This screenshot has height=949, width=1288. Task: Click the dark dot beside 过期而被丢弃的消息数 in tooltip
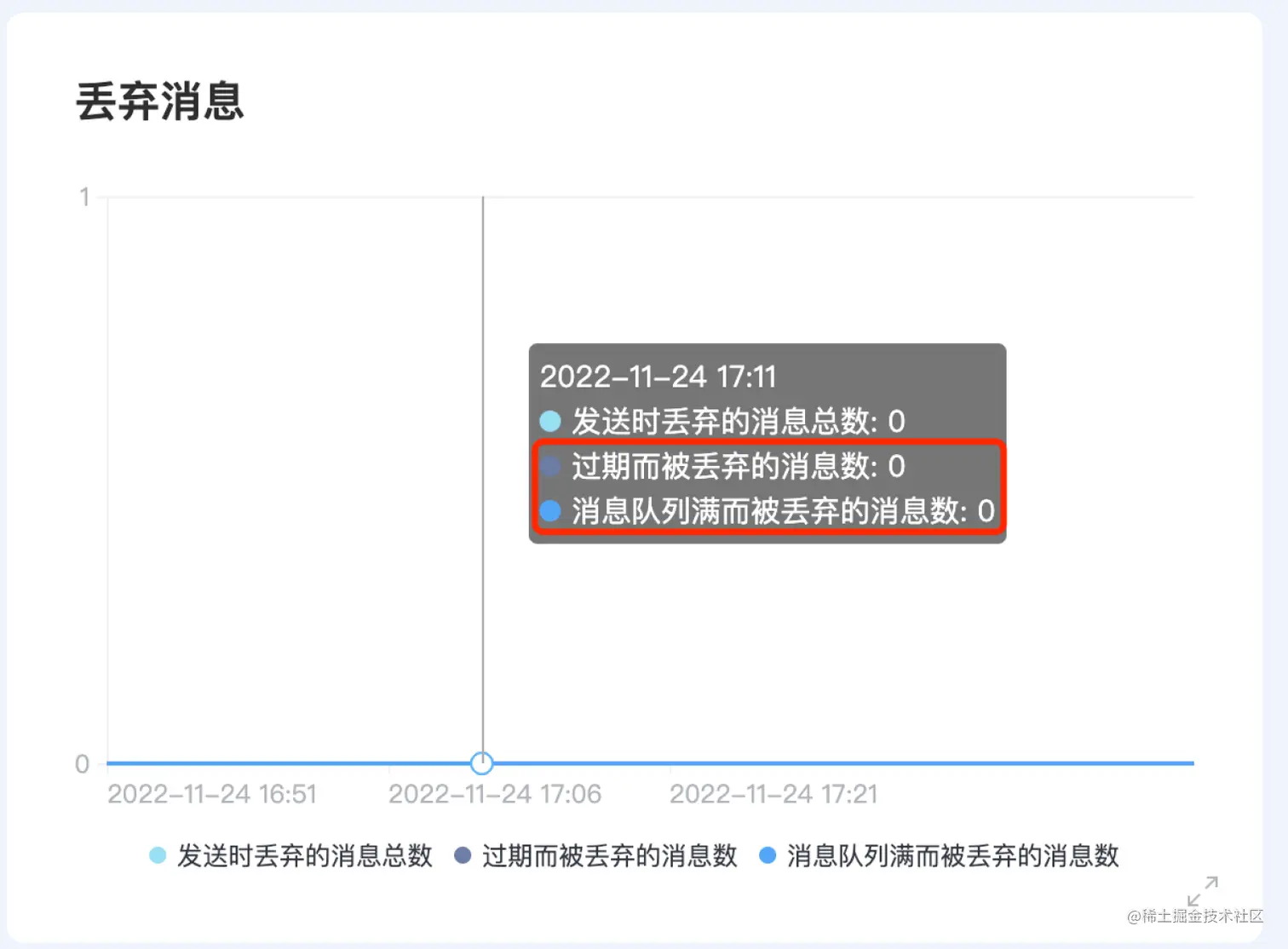[x=550, y=466]
